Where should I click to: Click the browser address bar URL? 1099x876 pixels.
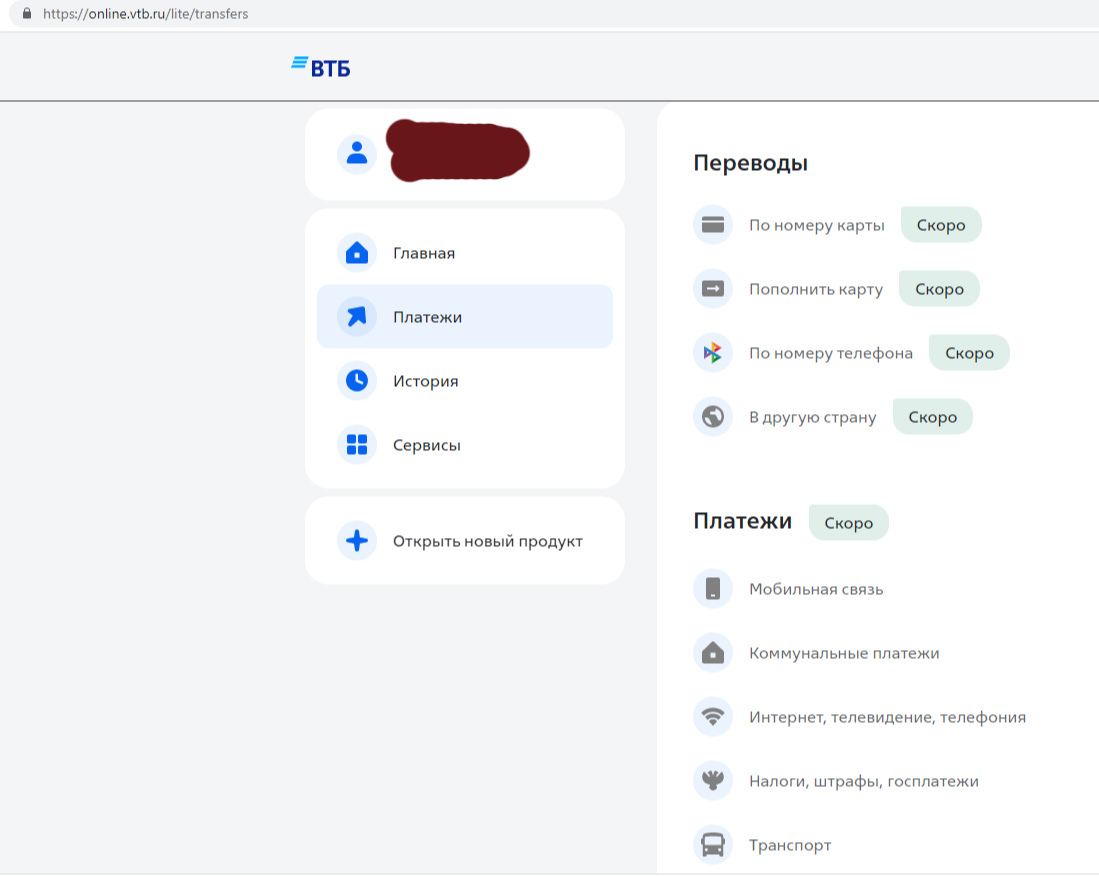(146, 14)
